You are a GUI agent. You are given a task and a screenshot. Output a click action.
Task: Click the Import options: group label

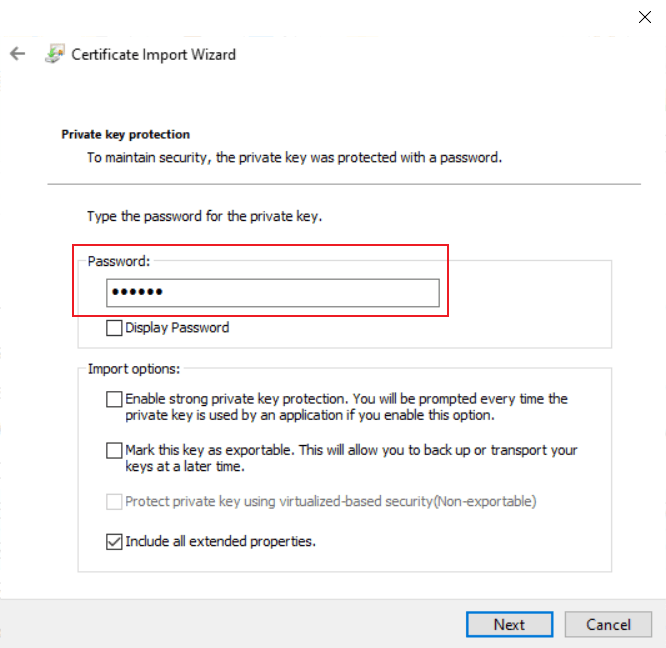(134, 368)
